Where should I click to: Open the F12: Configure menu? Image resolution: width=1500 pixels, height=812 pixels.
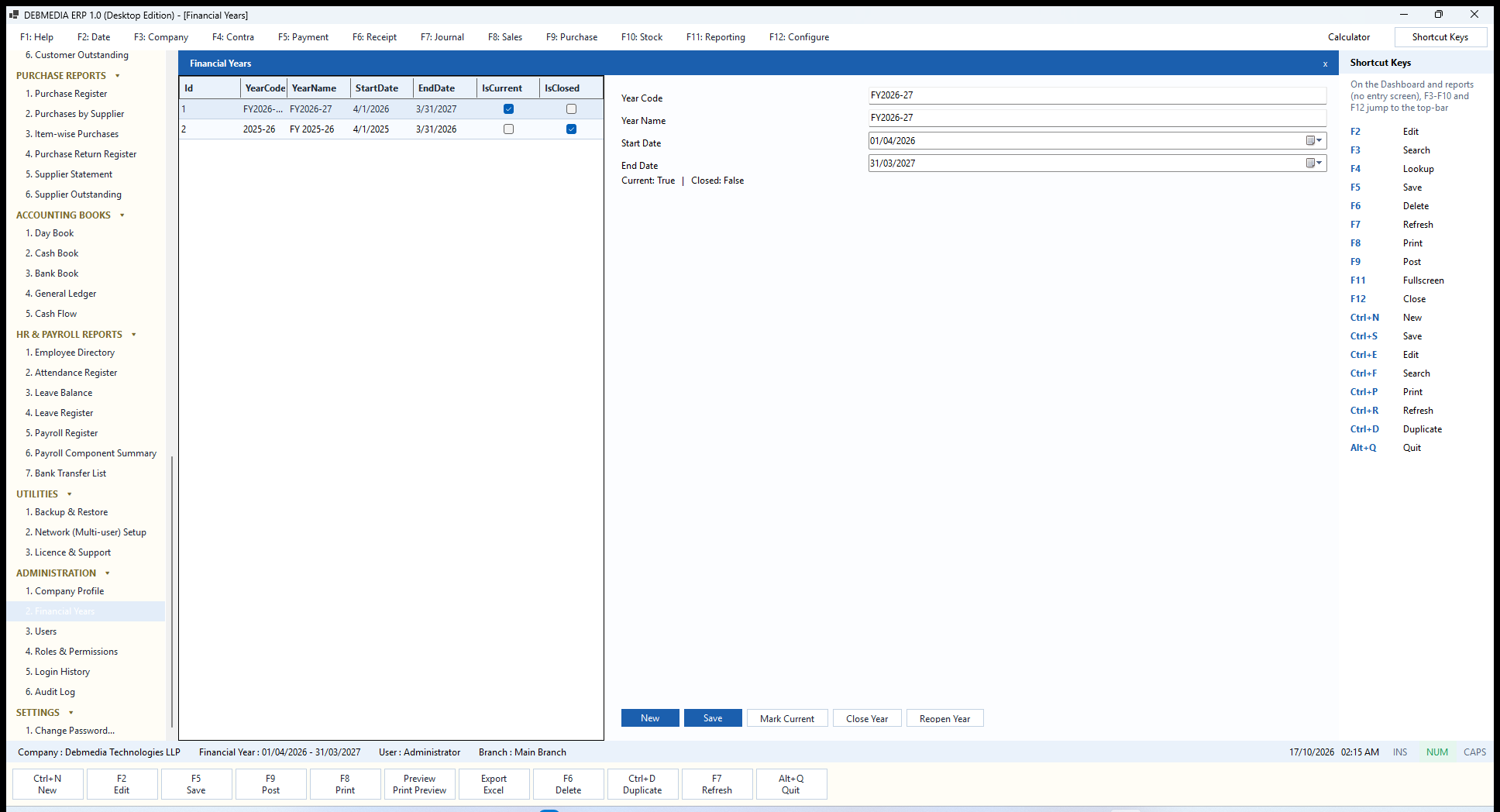coord(799,37)
